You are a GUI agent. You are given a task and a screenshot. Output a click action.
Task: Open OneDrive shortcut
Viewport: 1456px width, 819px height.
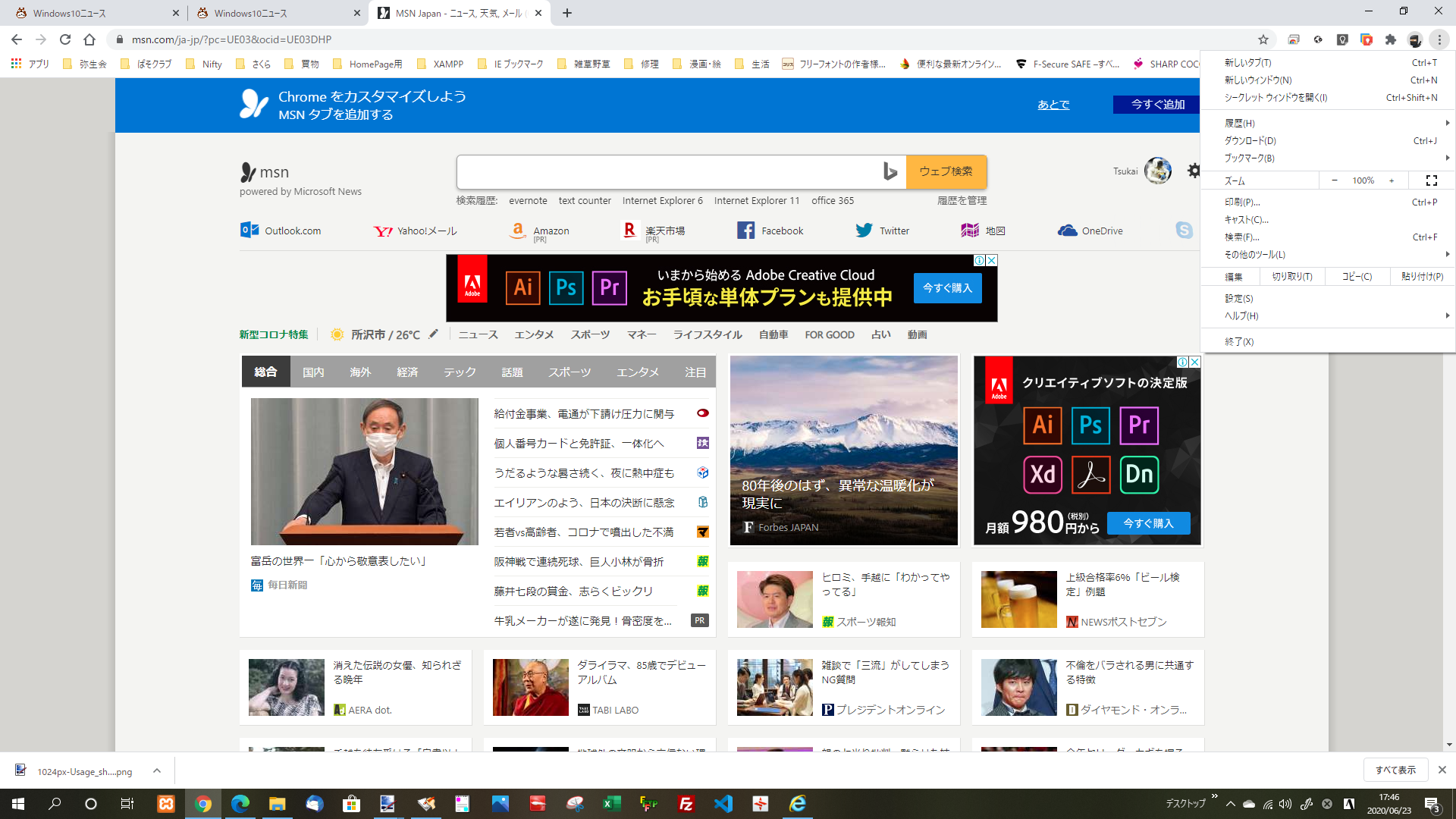coord(1090,231)
